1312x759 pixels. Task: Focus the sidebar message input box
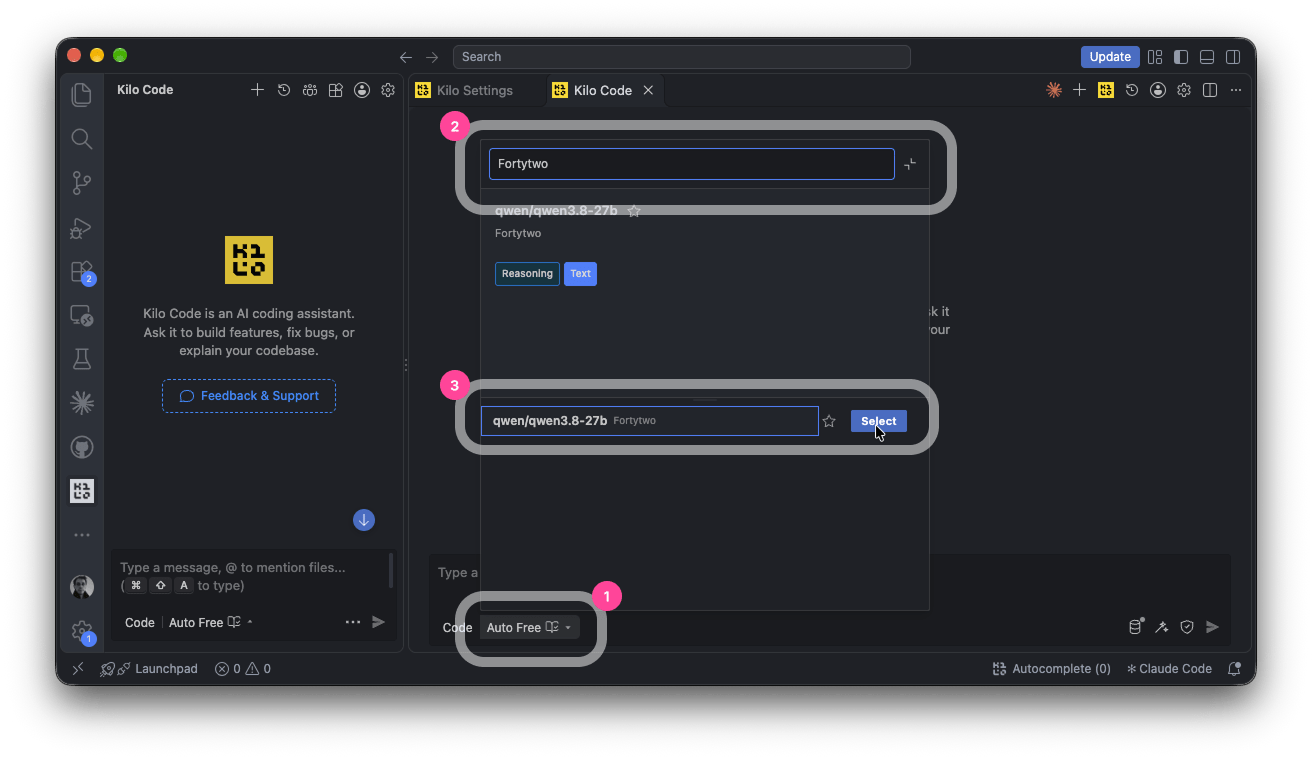(250, 576)
